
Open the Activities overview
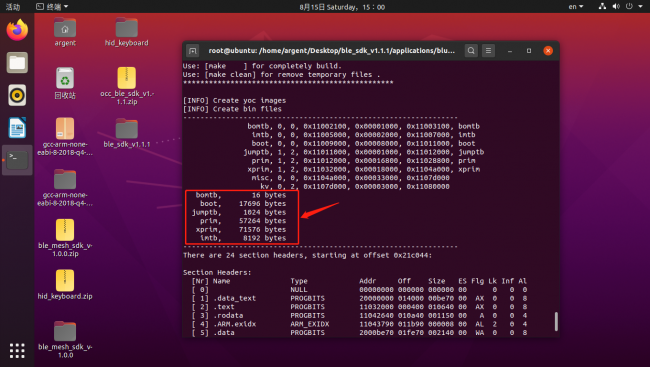pos(13,7)
